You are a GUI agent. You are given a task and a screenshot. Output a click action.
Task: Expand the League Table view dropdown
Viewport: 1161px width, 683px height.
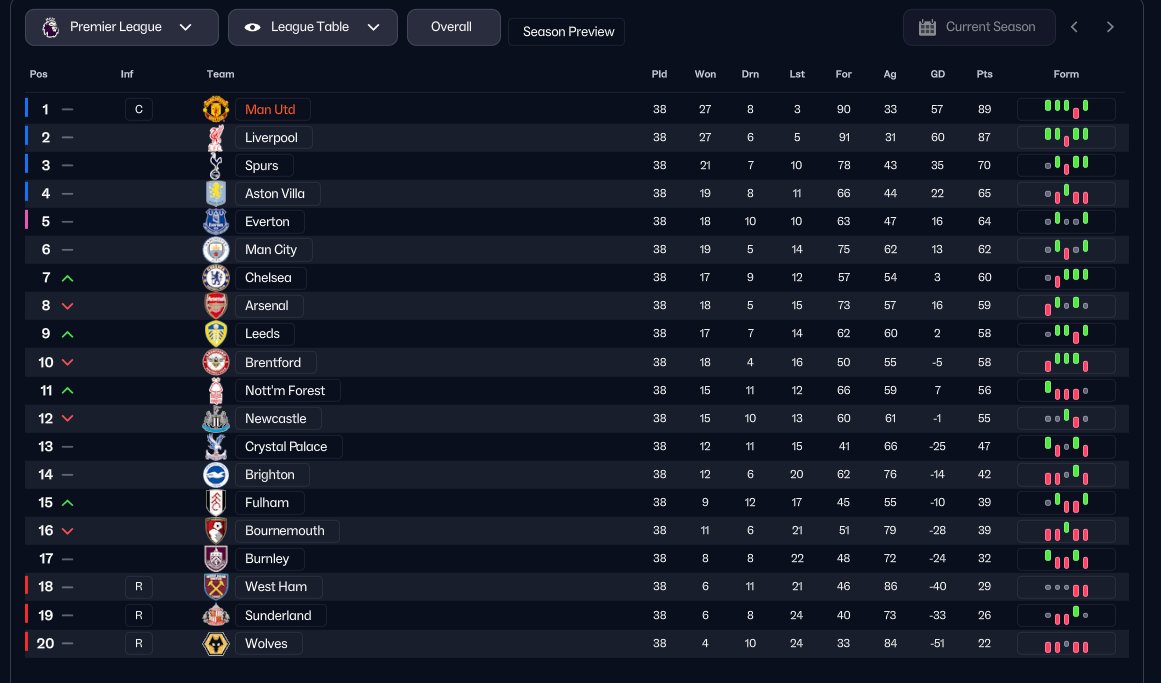[312, 27]
